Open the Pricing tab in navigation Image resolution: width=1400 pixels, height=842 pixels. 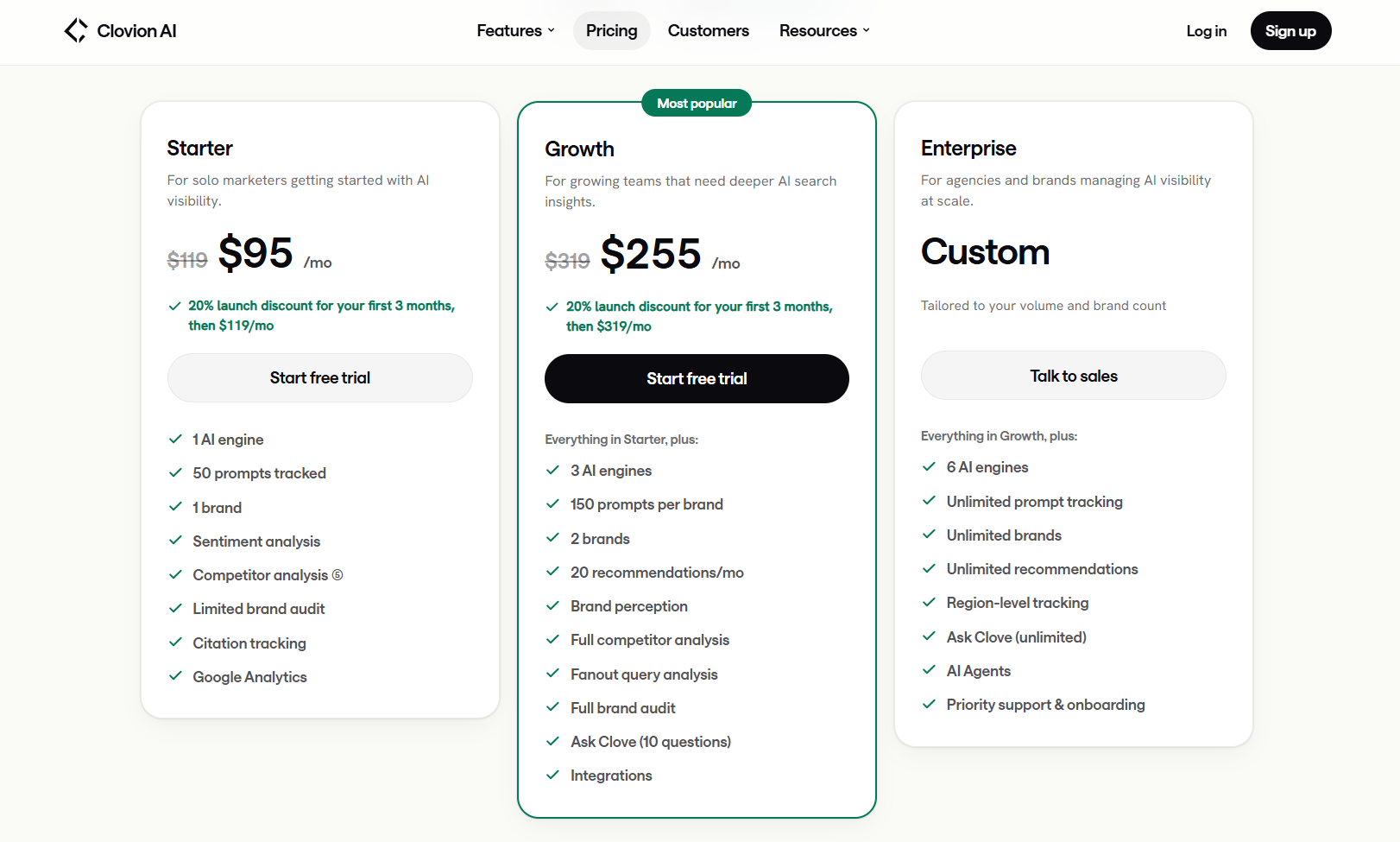click(x=612, y=31)
